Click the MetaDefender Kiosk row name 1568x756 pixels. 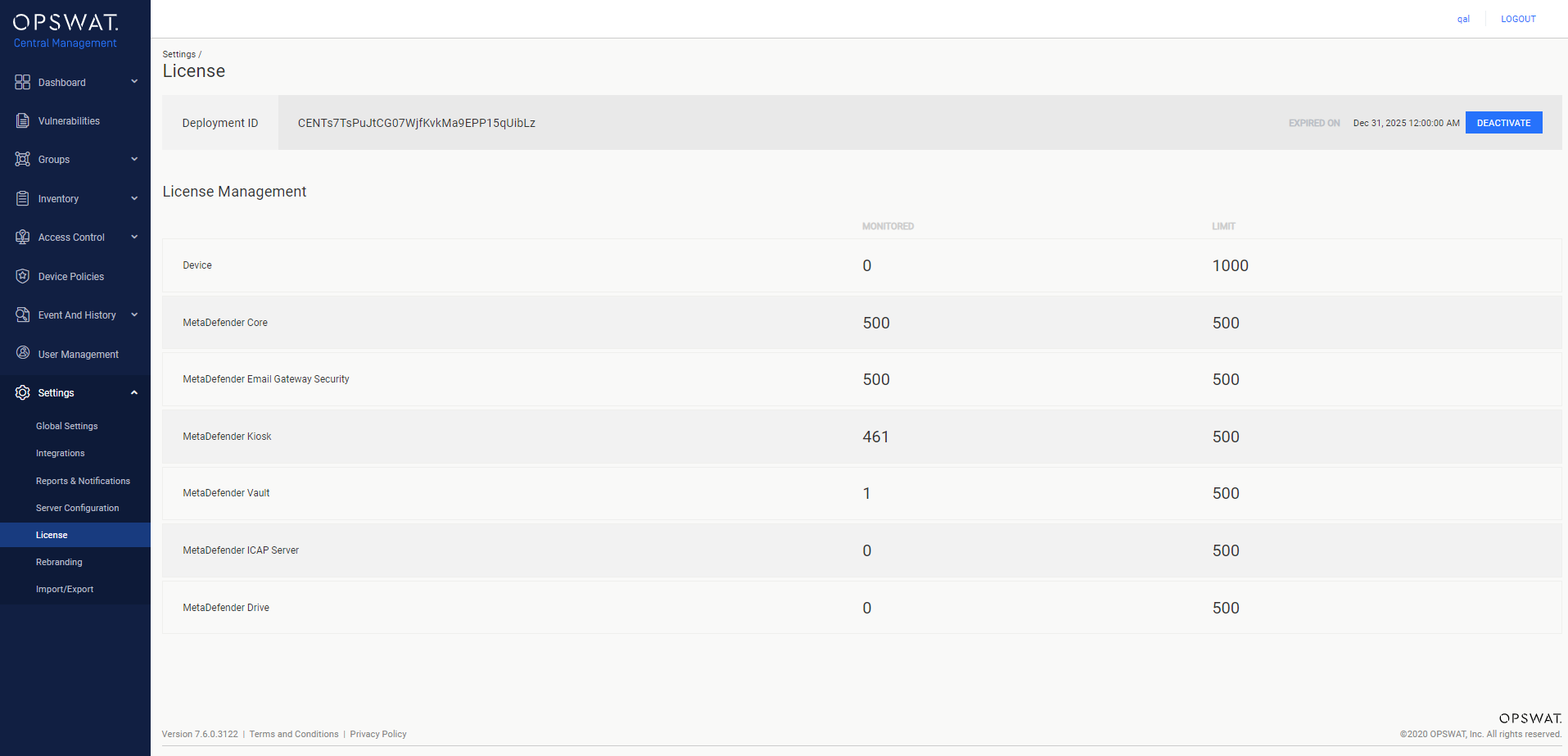227,437
